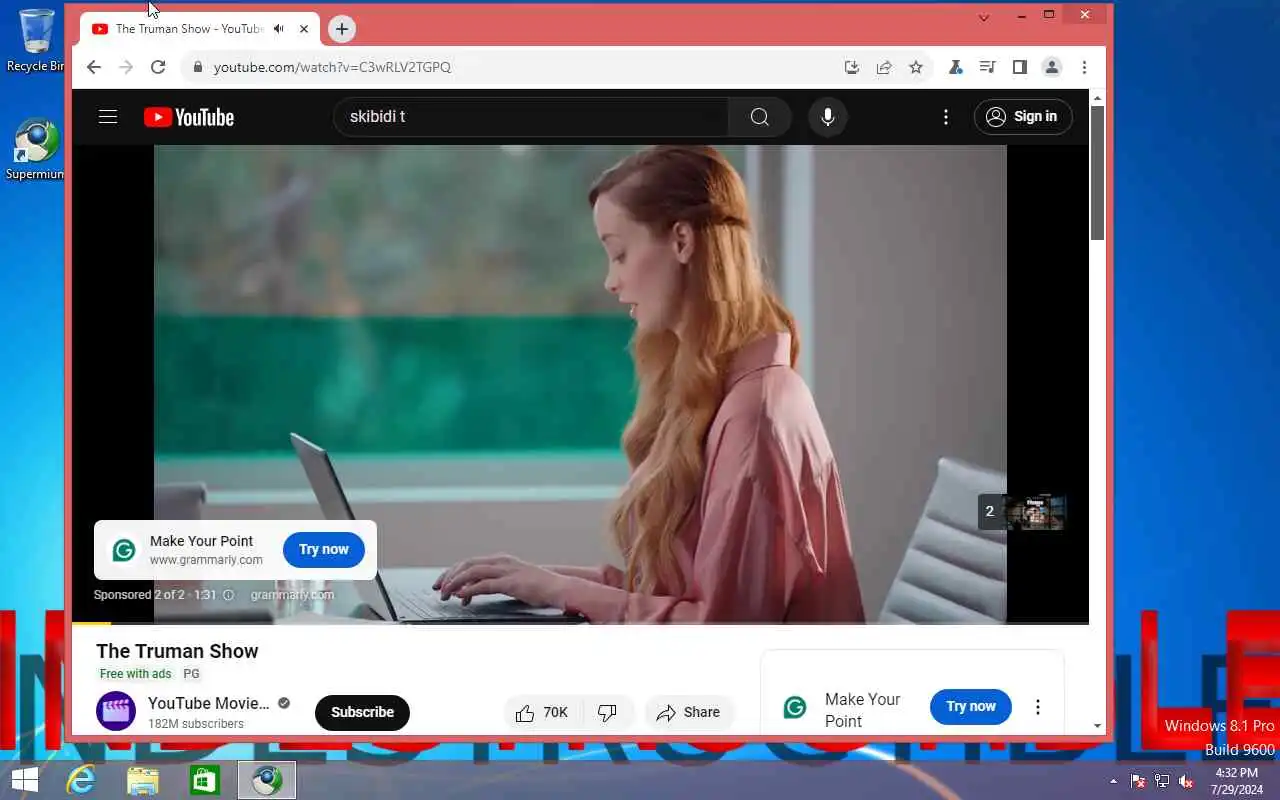
Task: Open YouTube Movies channel avatar
Action: pyautogui.click(x=116, y=712)
